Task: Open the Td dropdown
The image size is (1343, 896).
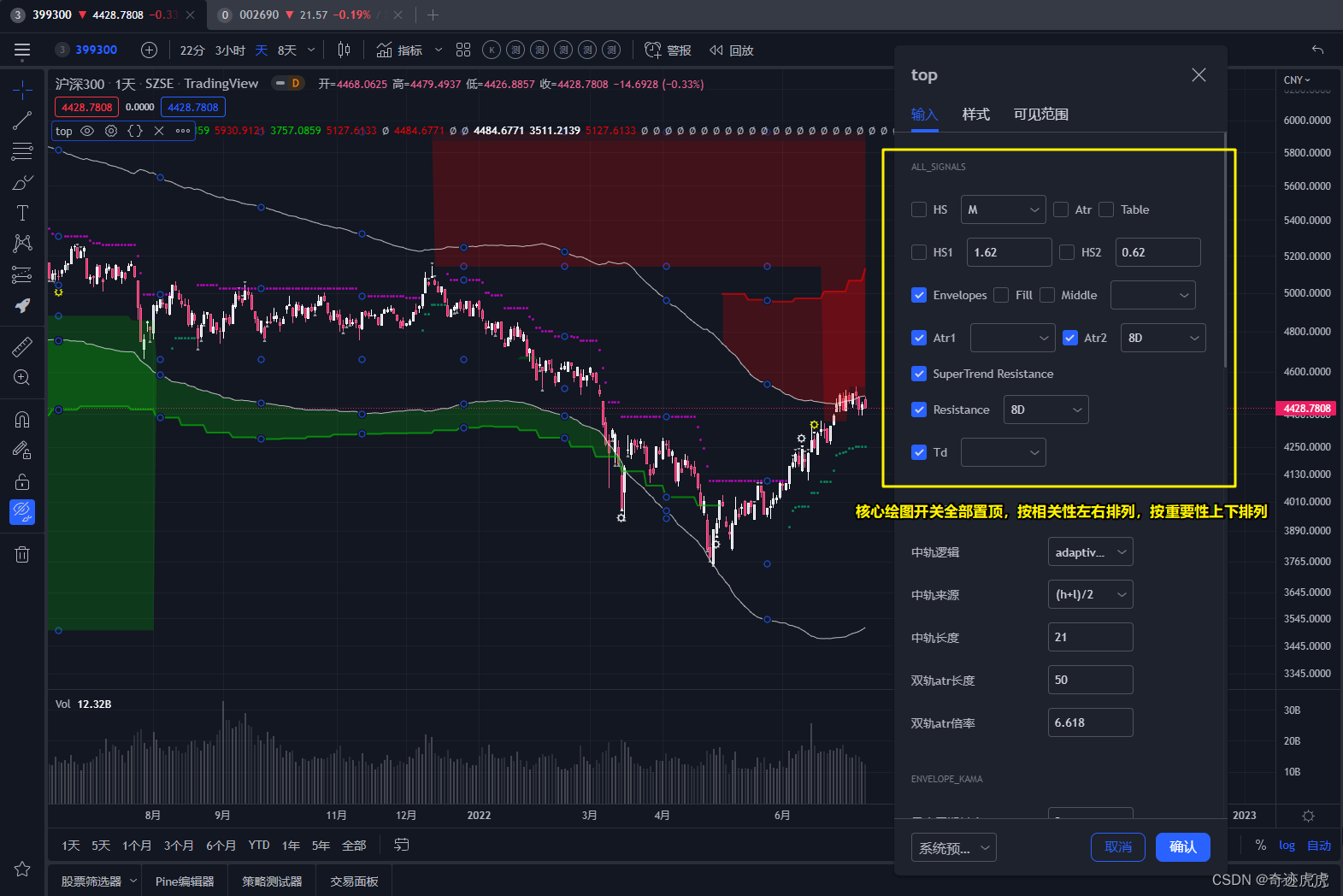Action: pos(1004,452)
